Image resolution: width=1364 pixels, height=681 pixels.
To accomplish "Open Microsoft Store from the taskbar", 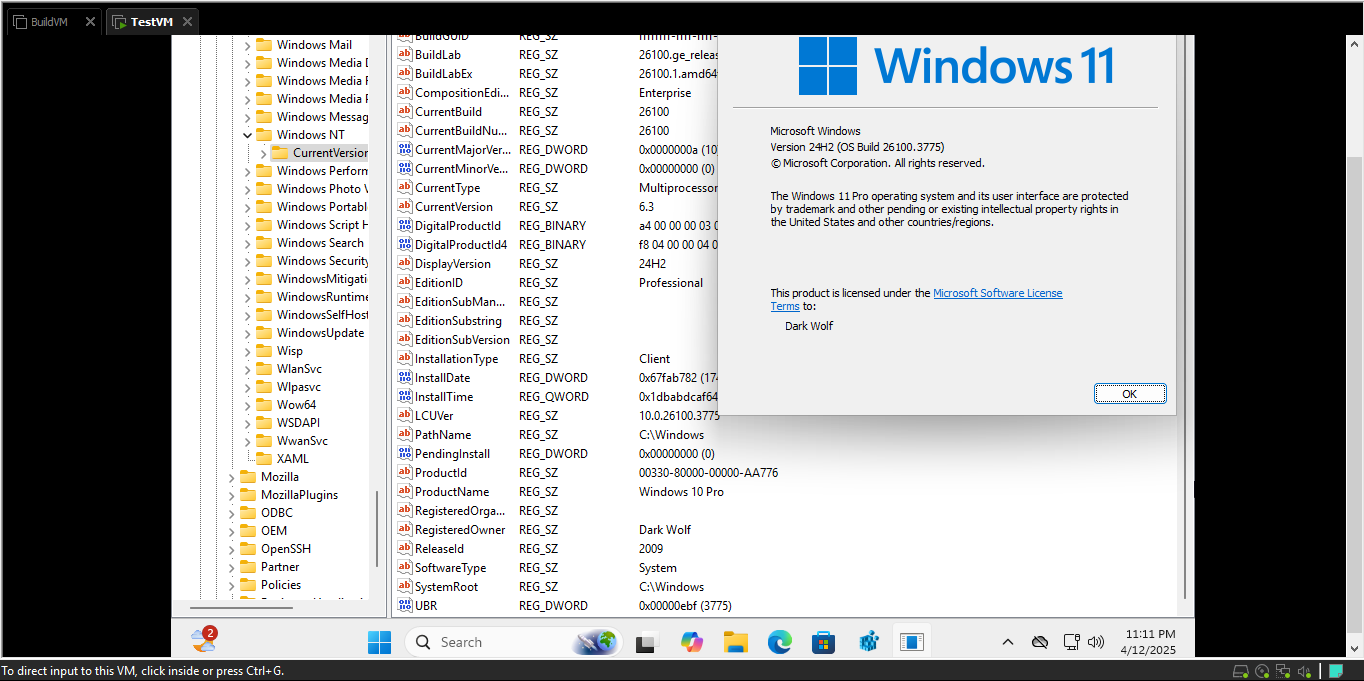I will (823, 643).
